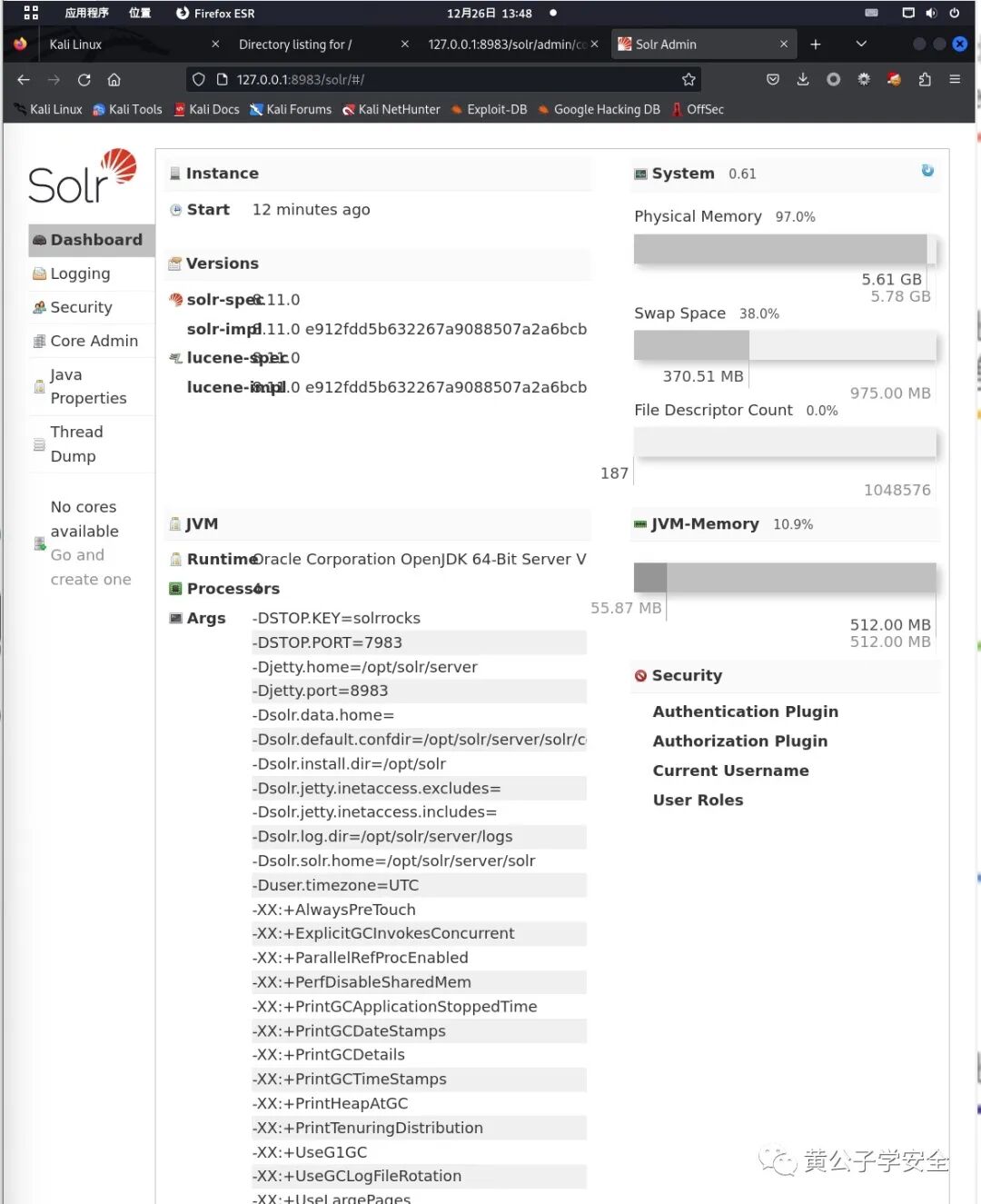Open the 应用程序 applications menu
The width and height of the screenshot is (981, 1204).
point(86,14)
